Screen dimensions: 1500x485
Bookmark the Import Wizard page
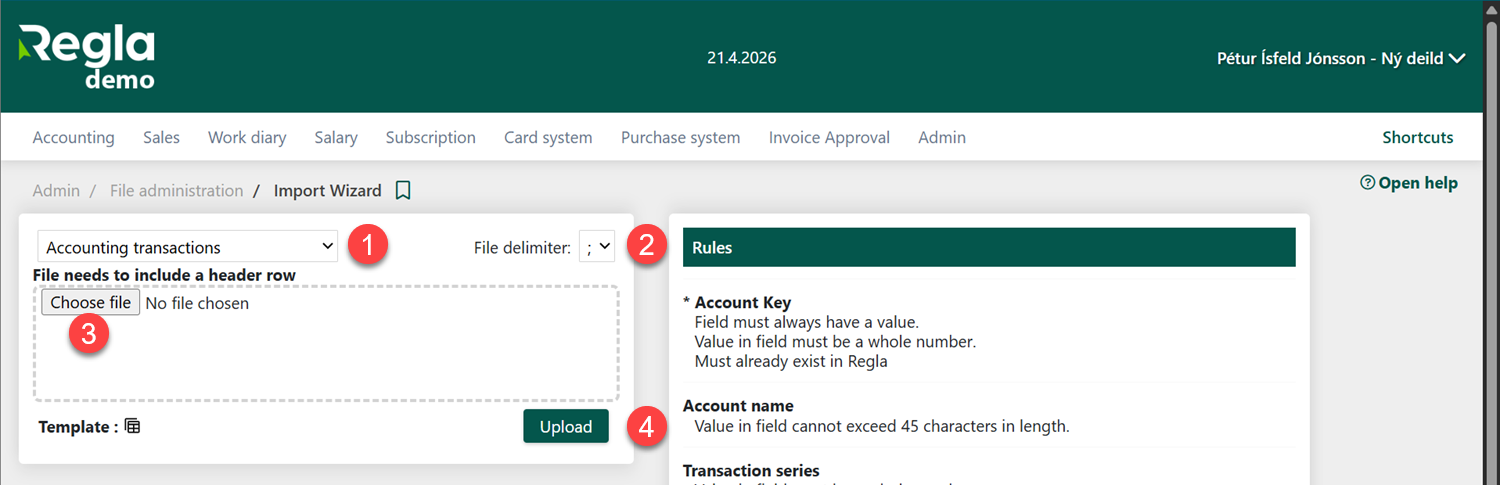403,190
